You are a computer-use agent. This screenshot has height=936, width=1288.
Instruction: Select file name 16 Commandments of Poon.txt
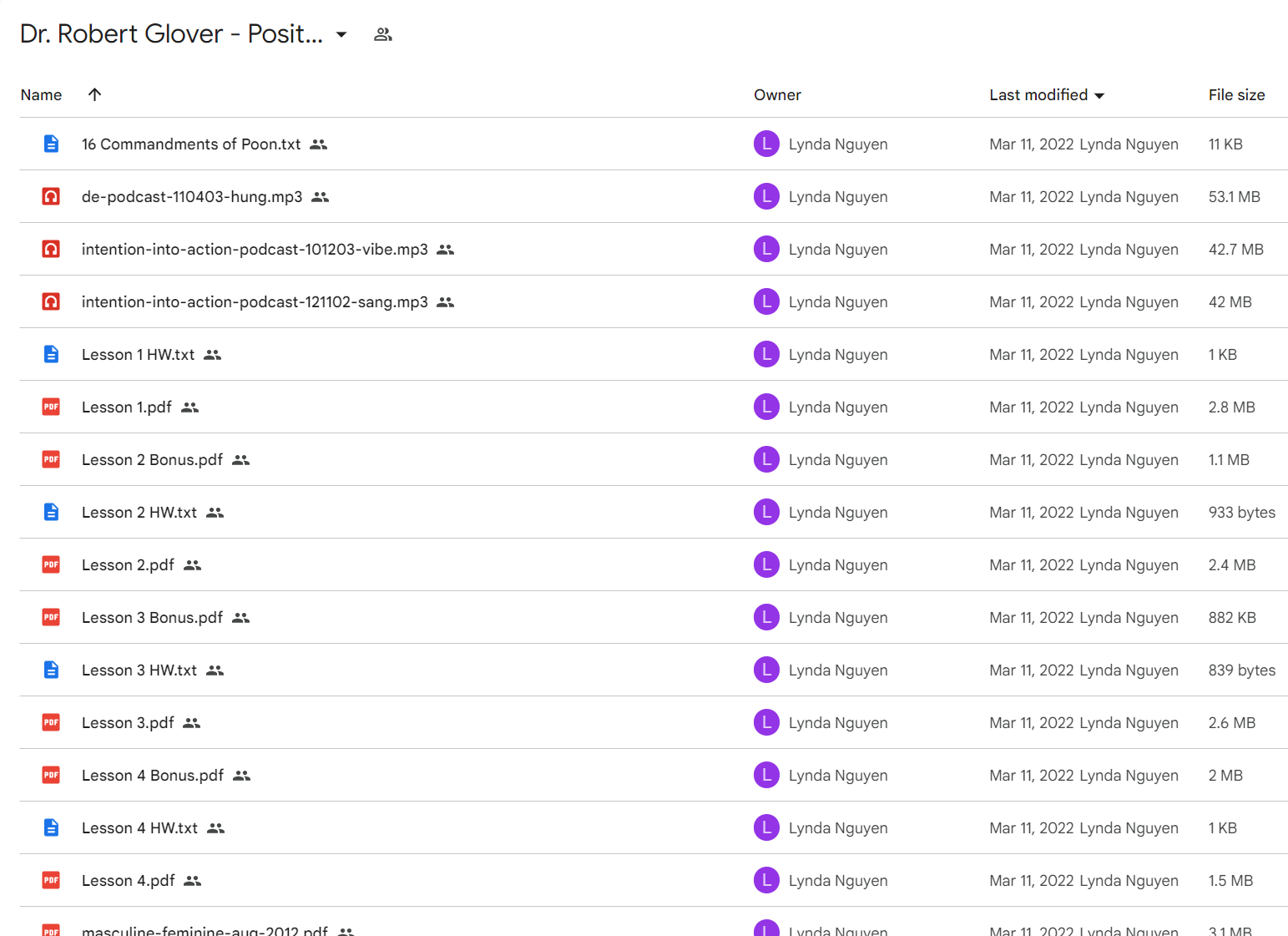191,144
